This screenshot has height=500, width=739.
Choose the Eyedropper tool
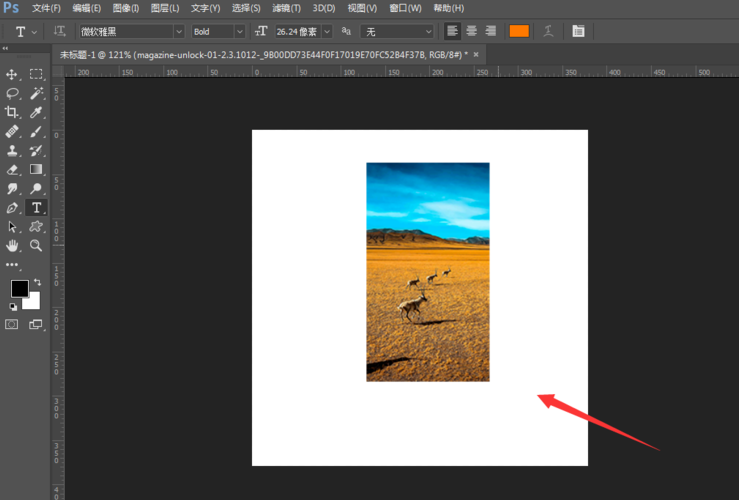click(36, 113)
